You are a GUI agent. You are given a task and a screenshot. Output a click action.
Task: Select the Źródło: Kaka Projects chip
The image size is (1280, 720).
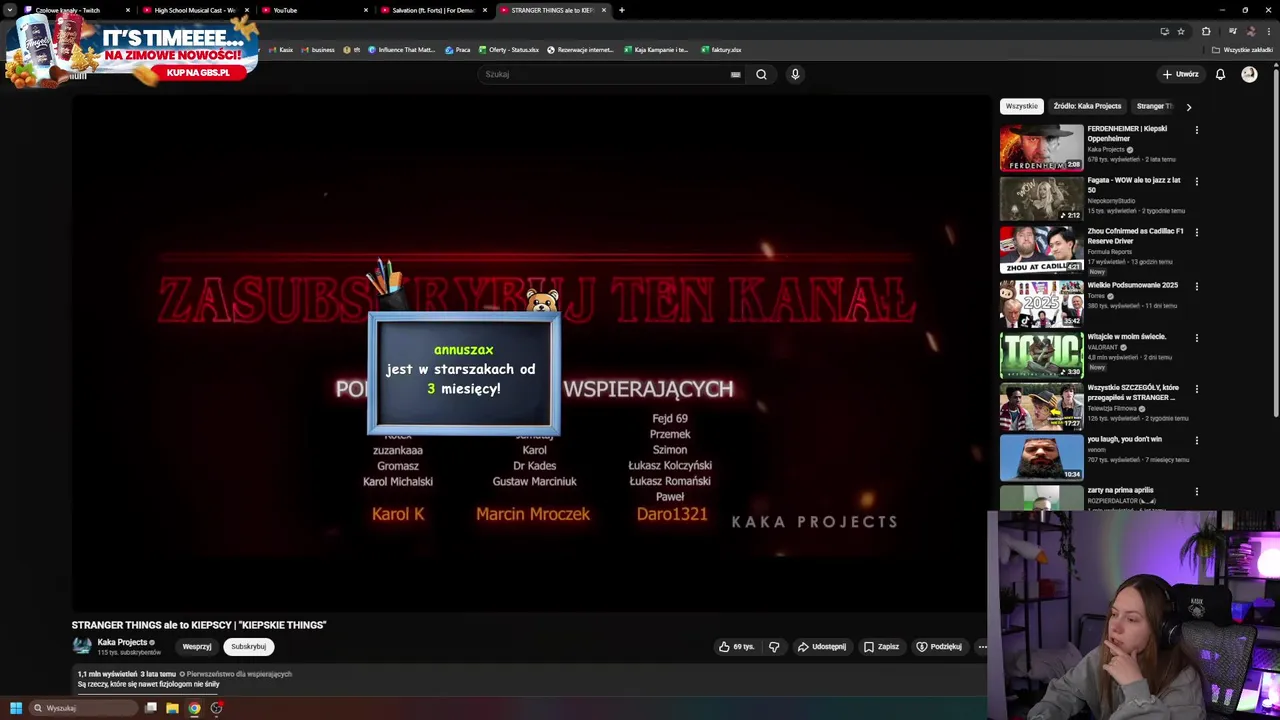pos(1087,106)
